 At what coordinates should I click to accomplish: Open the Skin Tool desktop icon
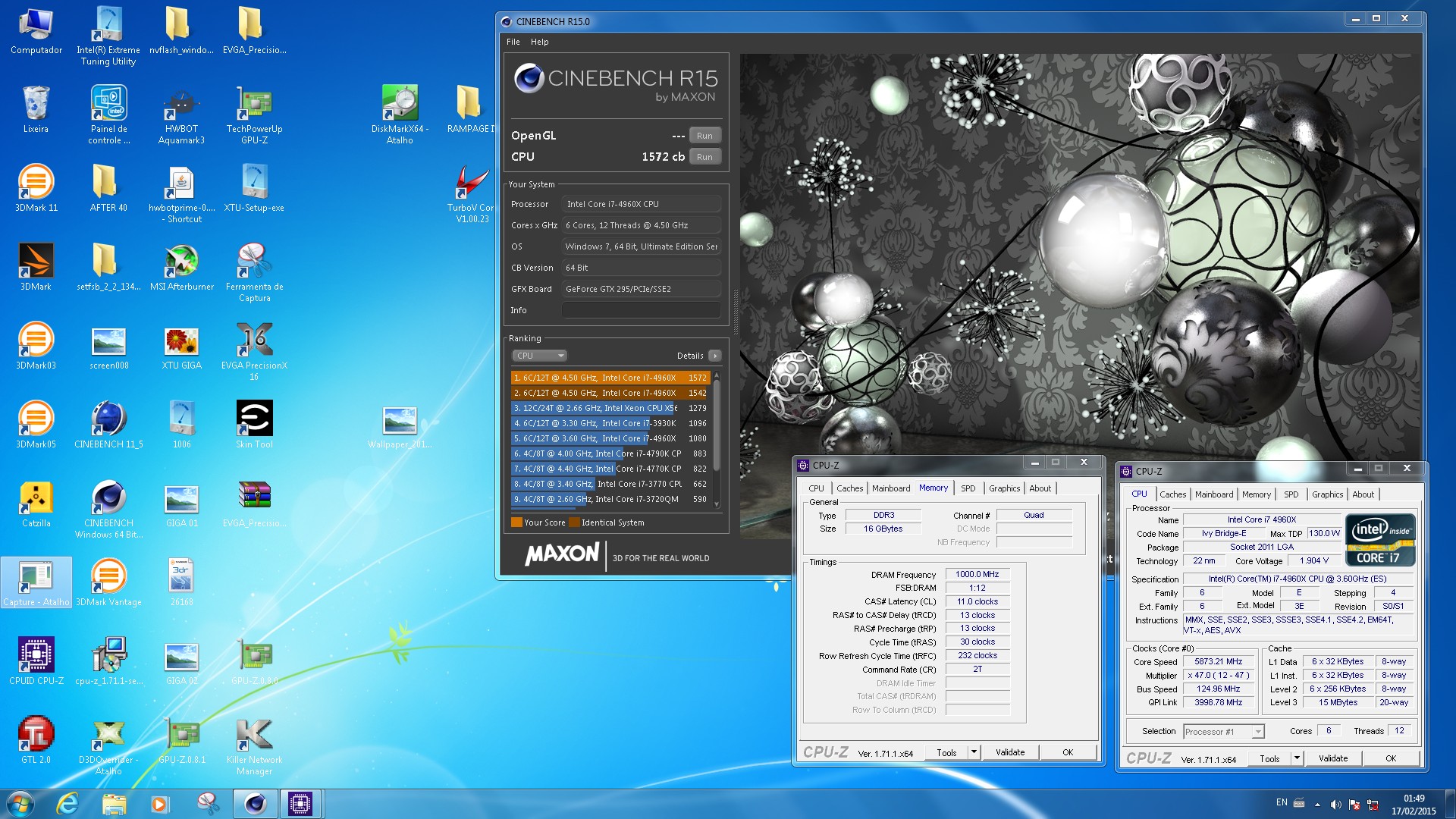coord(254,425)
